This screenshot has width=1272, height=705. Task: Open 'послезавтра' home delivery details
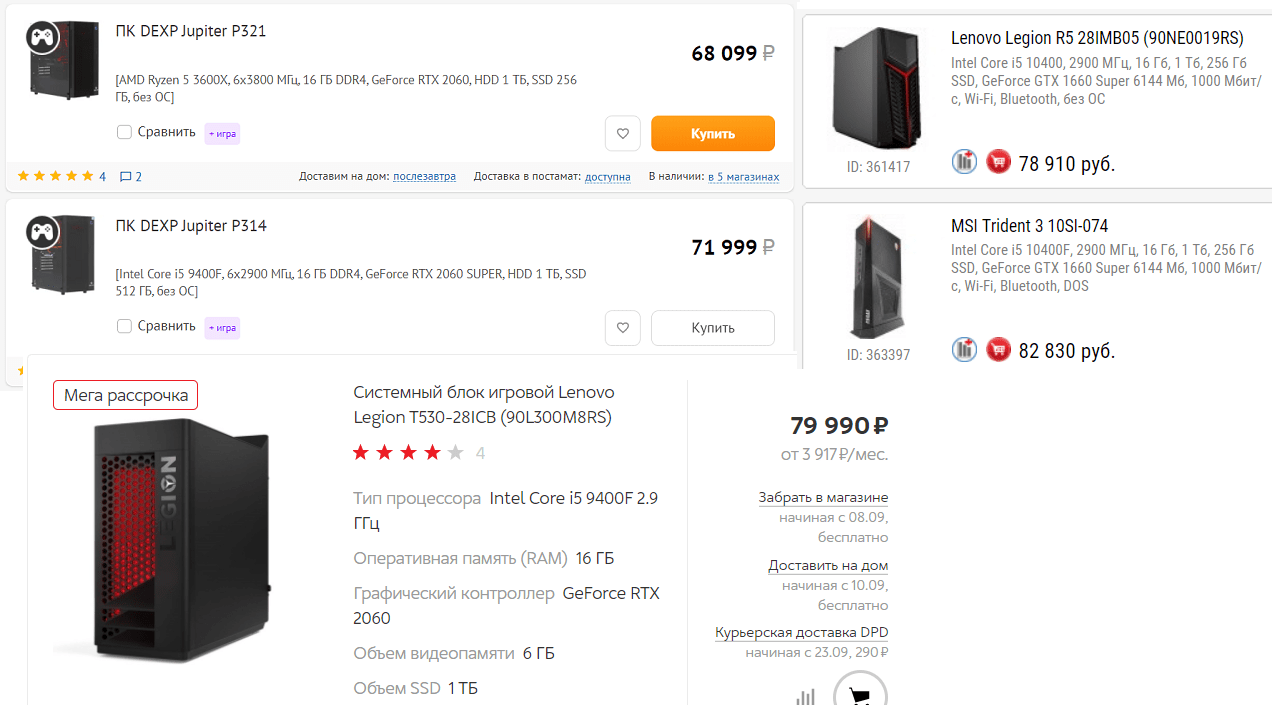[x=424, y=177]
